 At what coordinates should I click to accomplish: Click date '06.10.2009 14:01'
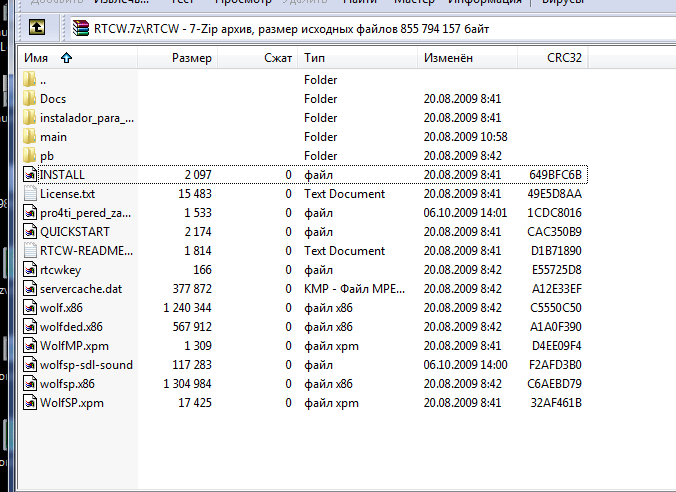(x=465, y=213)
